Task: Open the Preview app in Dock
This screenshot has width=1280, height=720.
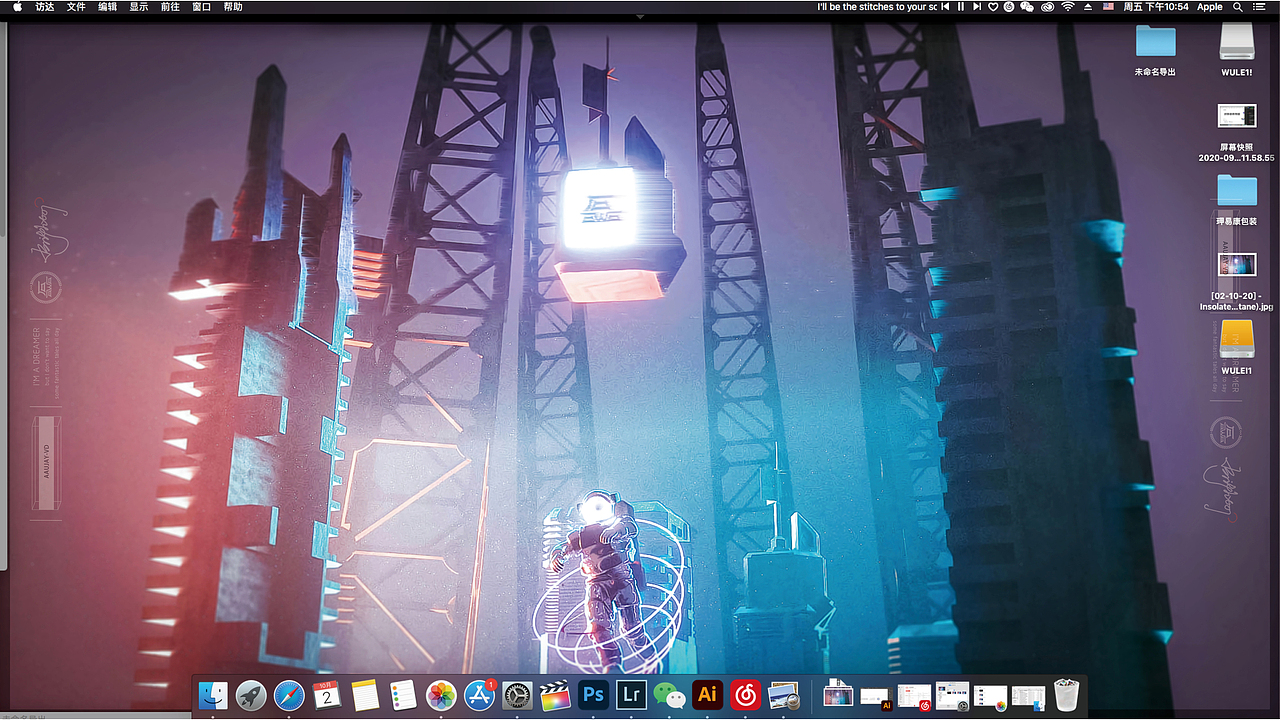Action: point(784,695)
